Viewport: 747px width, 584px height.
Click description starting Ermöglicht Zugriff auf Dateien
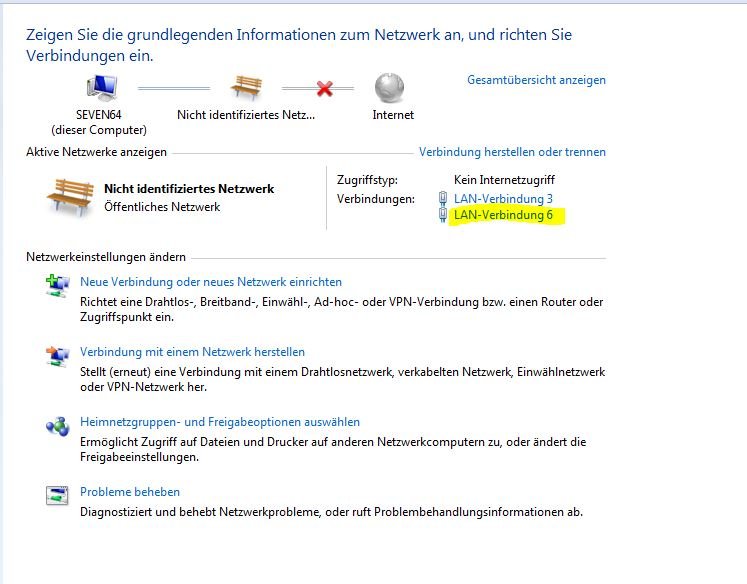[x=333, y=450]
